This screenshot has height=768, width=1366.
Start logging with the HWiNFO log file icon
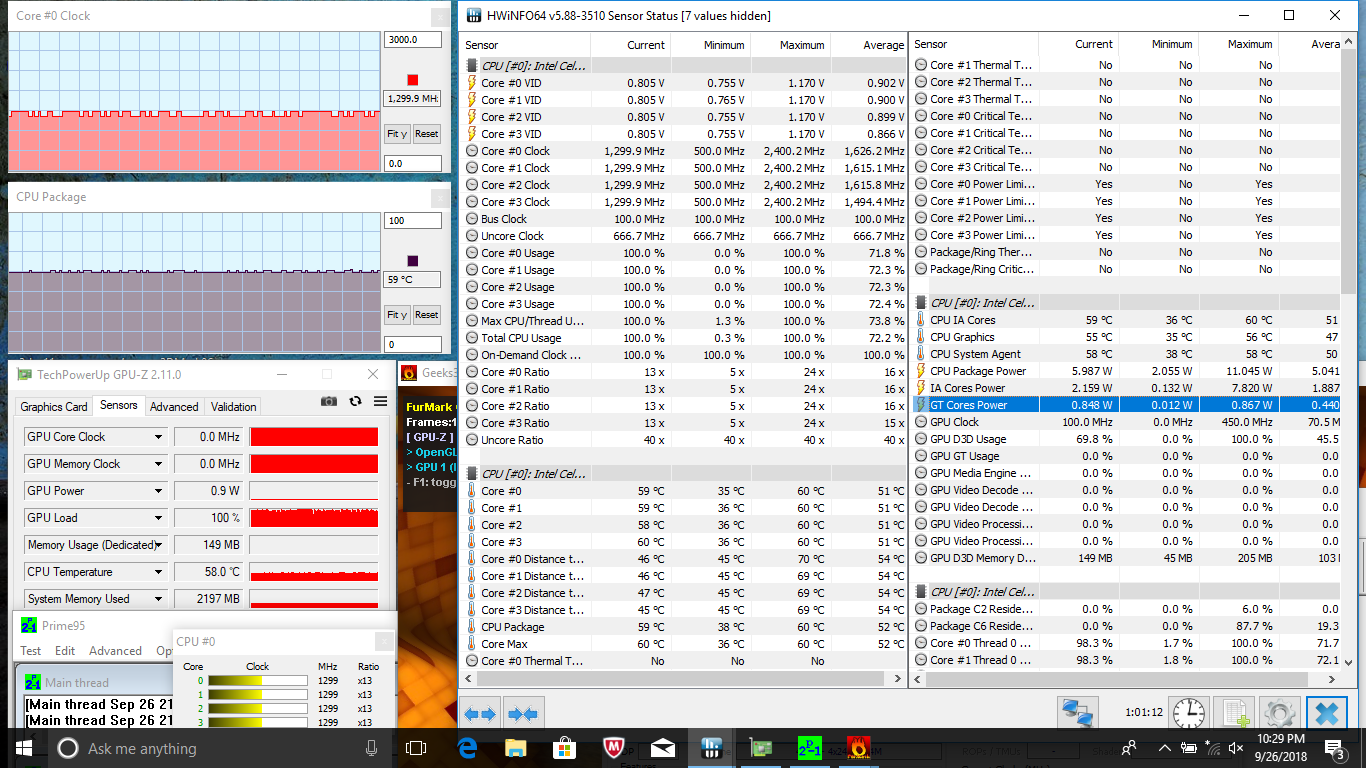pyautogui.click(x=1235, y=713)
